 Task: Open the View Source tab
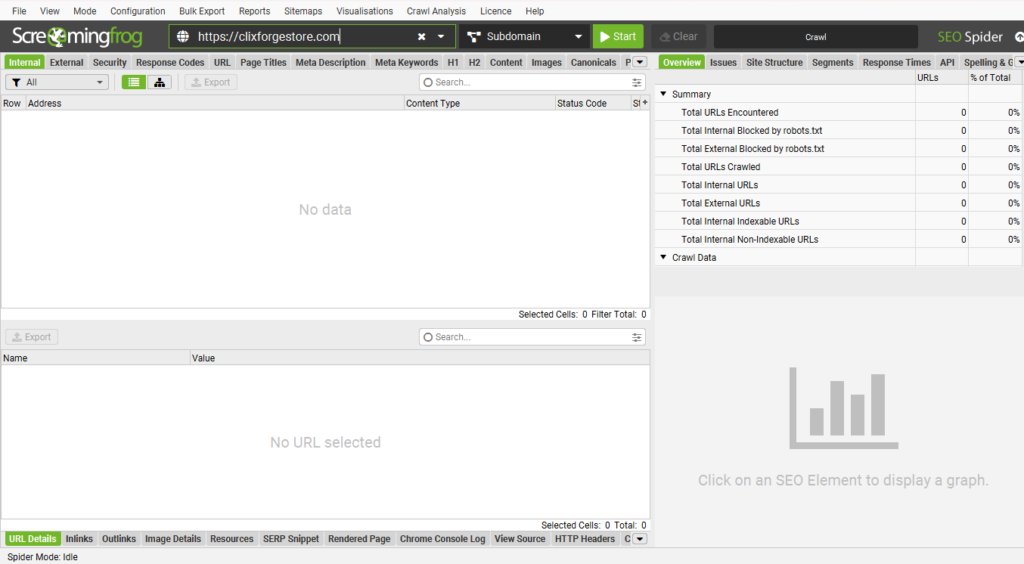coord(520,539)
